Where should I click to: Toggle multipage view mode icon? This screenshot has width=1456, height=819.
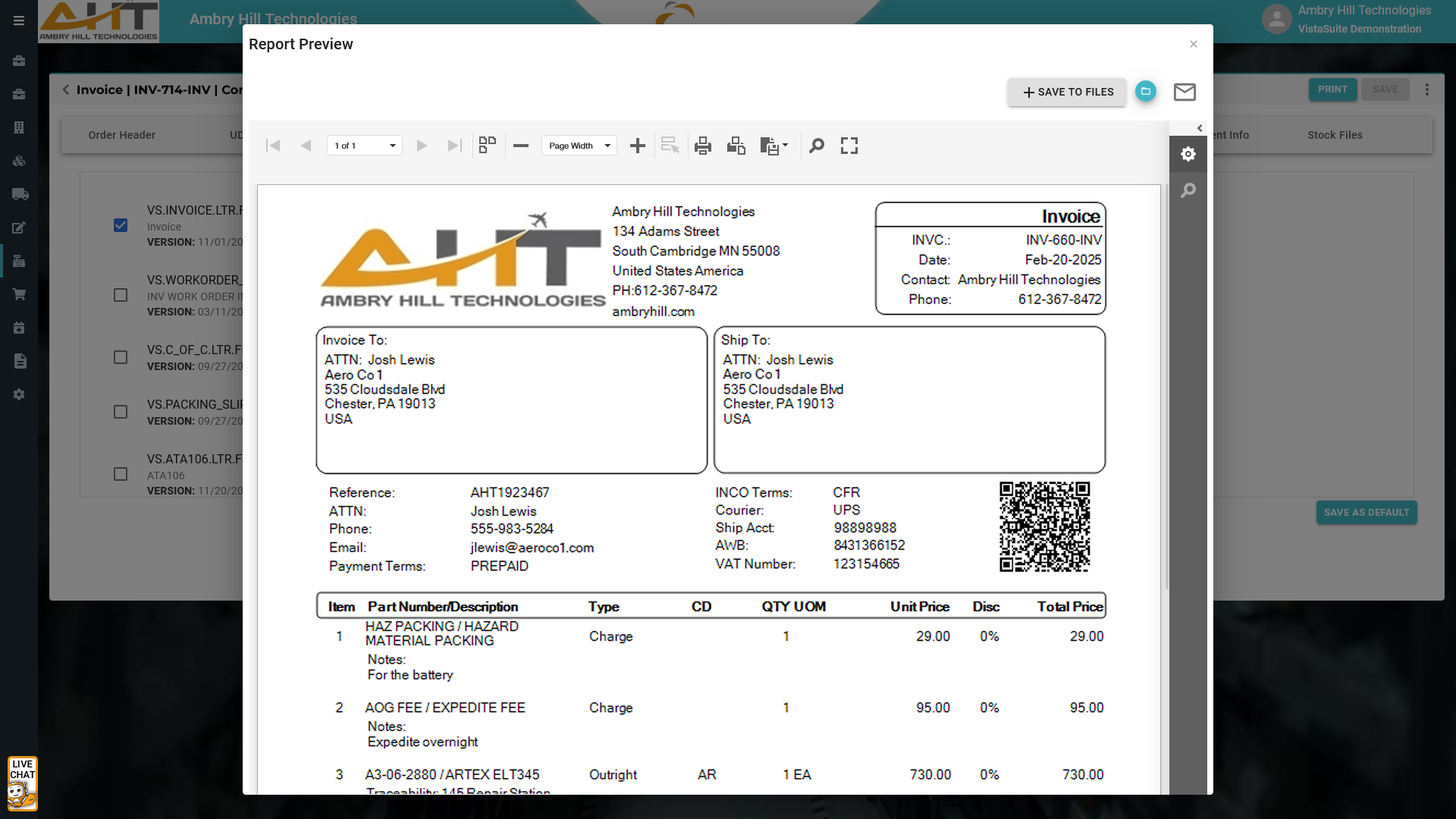(488, 145)
